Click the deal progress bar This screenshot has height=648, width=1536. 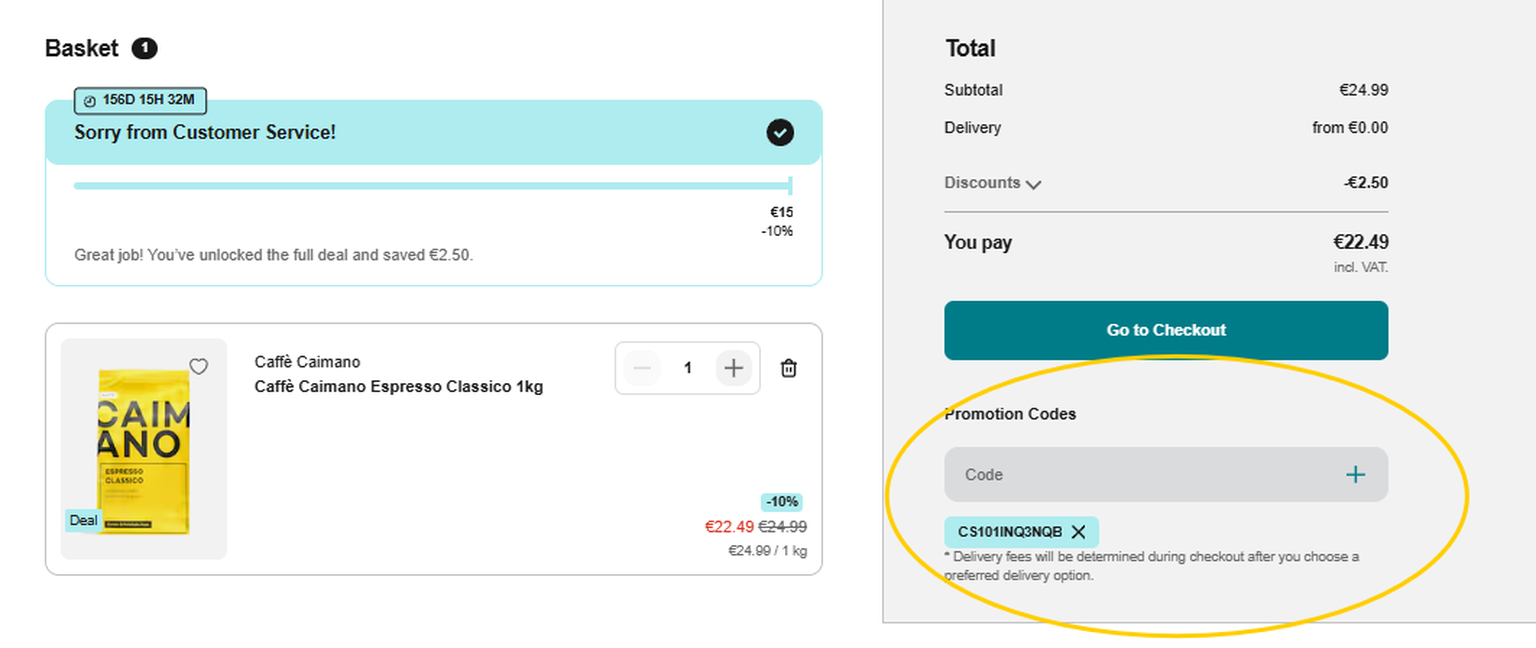[x=433, y=186]
